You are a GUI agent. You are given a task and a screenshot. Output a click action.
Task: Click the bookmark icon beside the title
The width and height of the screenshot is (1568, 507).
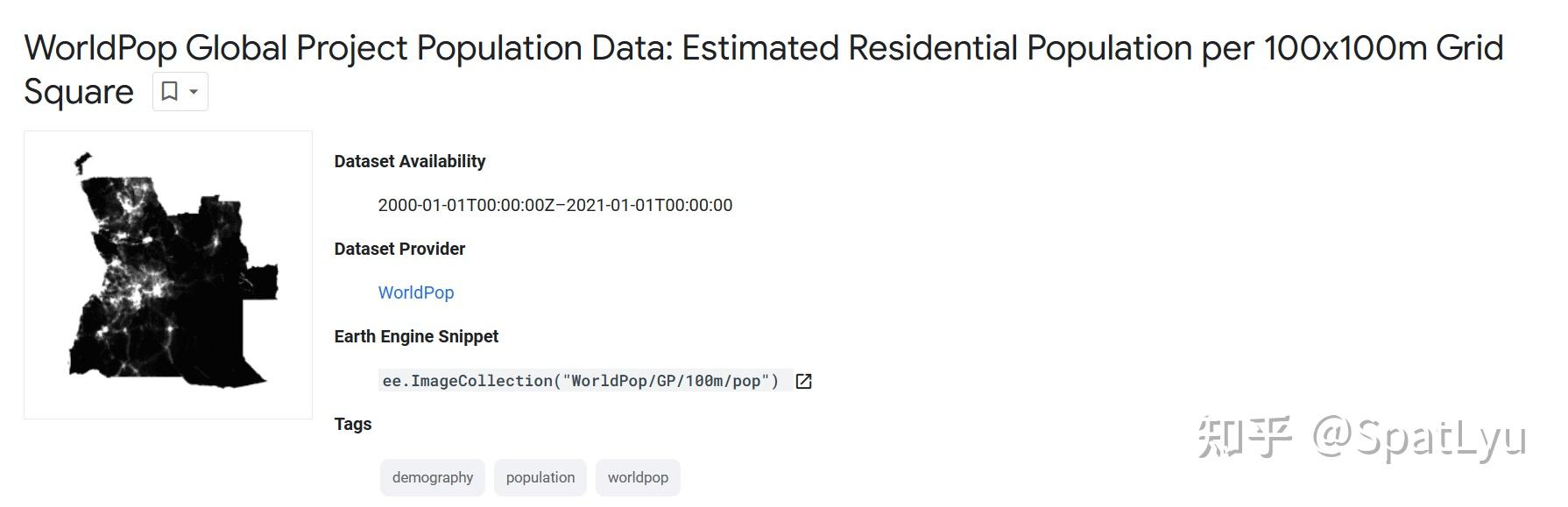(x=170, y=91)
